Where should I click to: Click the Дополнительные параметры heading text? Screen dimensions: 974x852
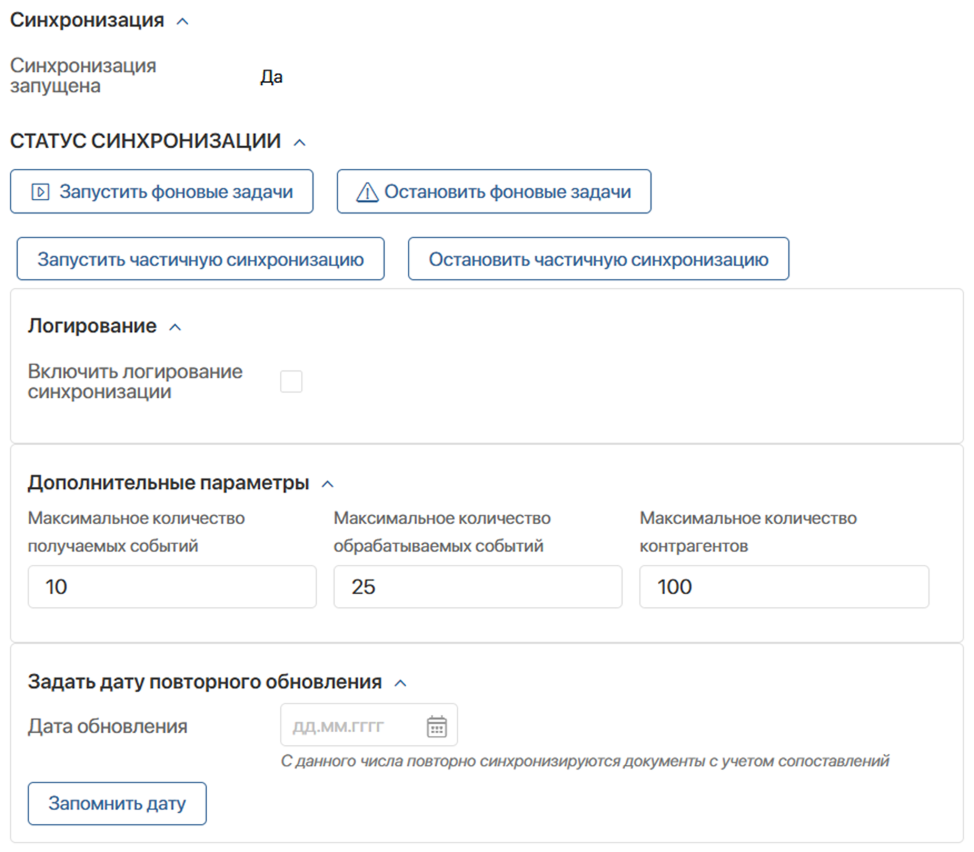(168, 483)
